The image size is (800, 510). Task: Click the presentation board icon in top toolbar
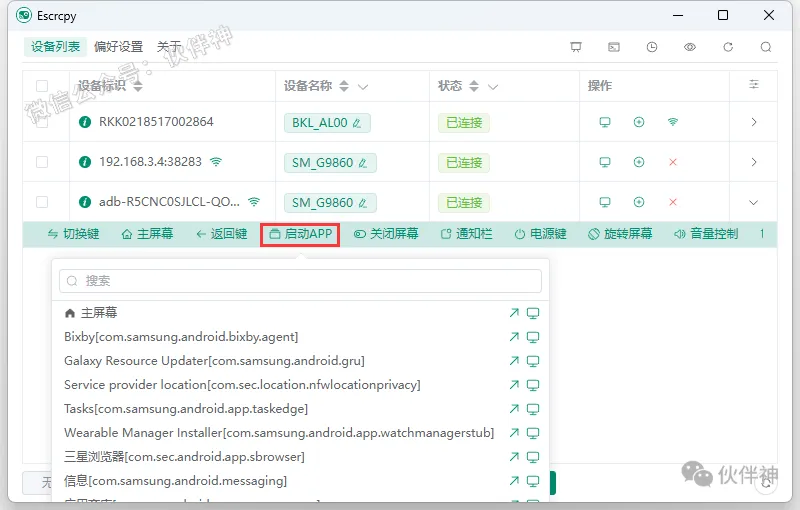pyautogui.click(x=576, y=47)
